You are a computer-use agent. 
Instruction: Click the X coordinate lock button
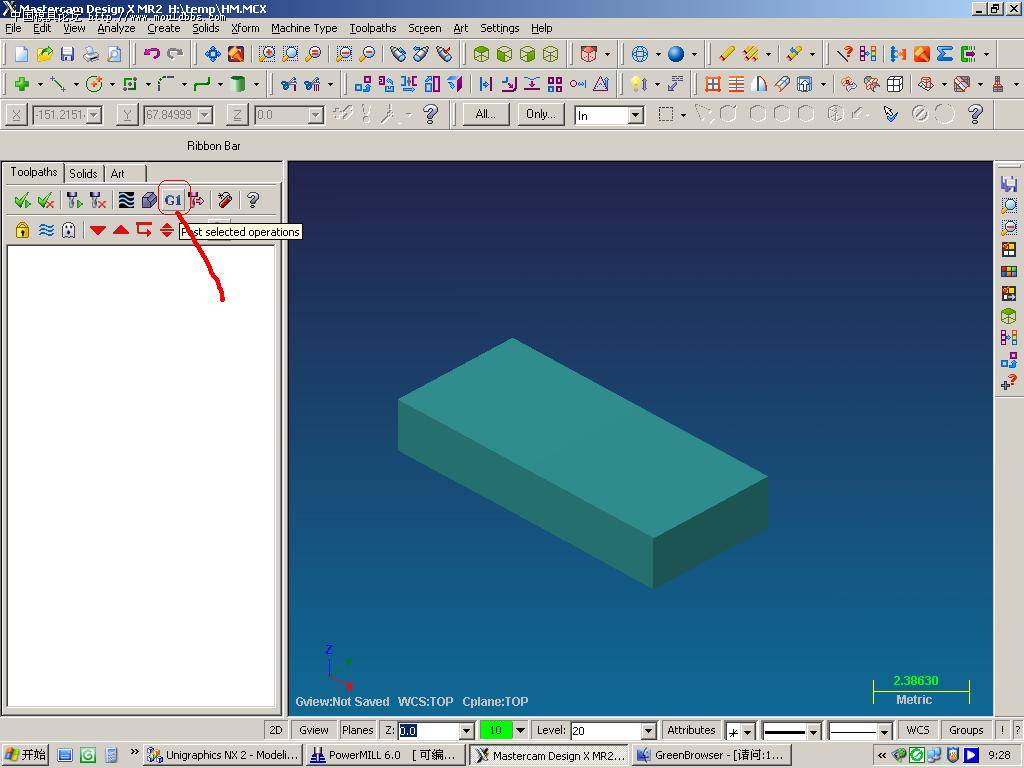tap(16, 115)
